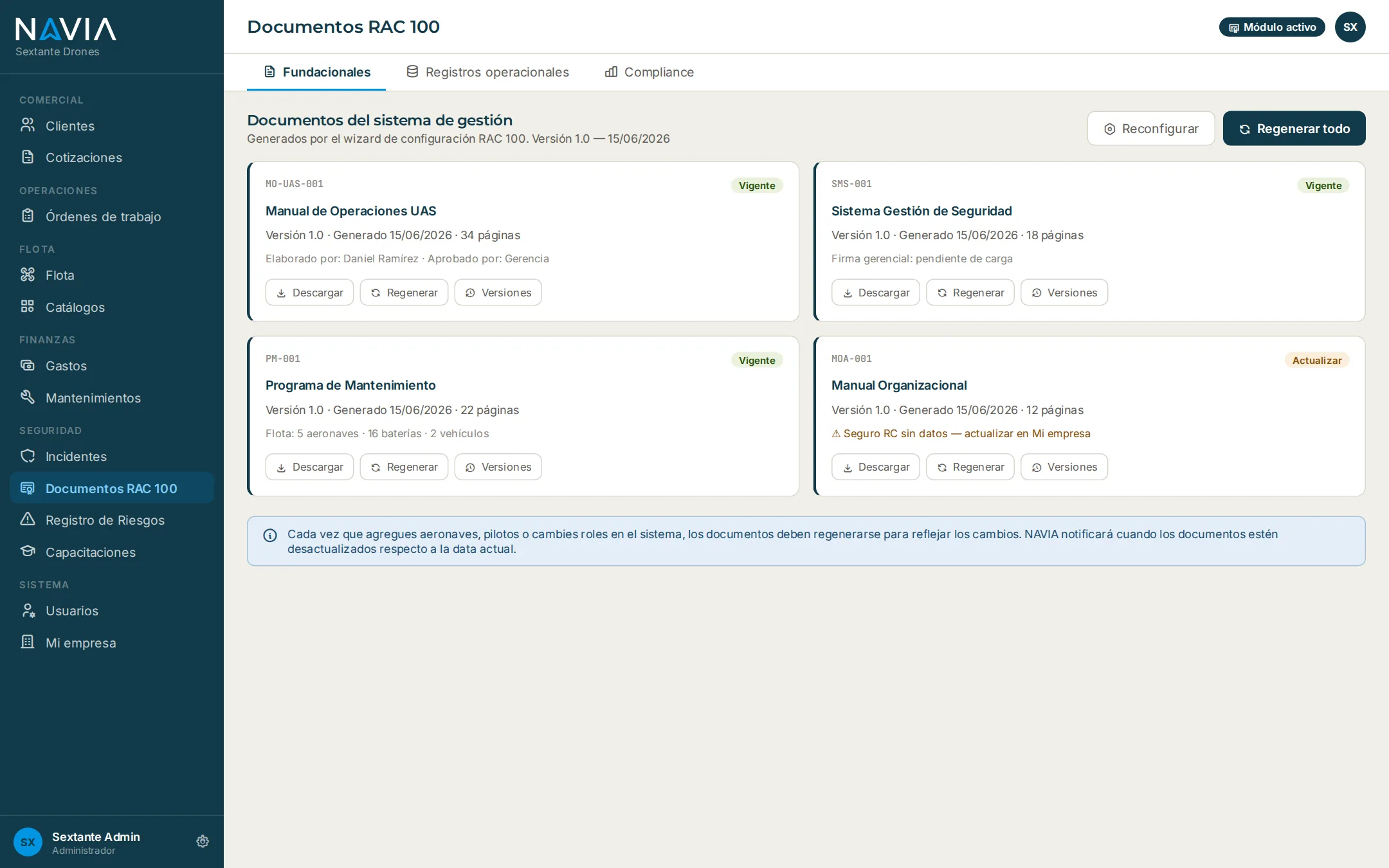Open Mi empresa settings page
The width and height of the screenshot is (1389, 868).
click(x=112, y=643)
